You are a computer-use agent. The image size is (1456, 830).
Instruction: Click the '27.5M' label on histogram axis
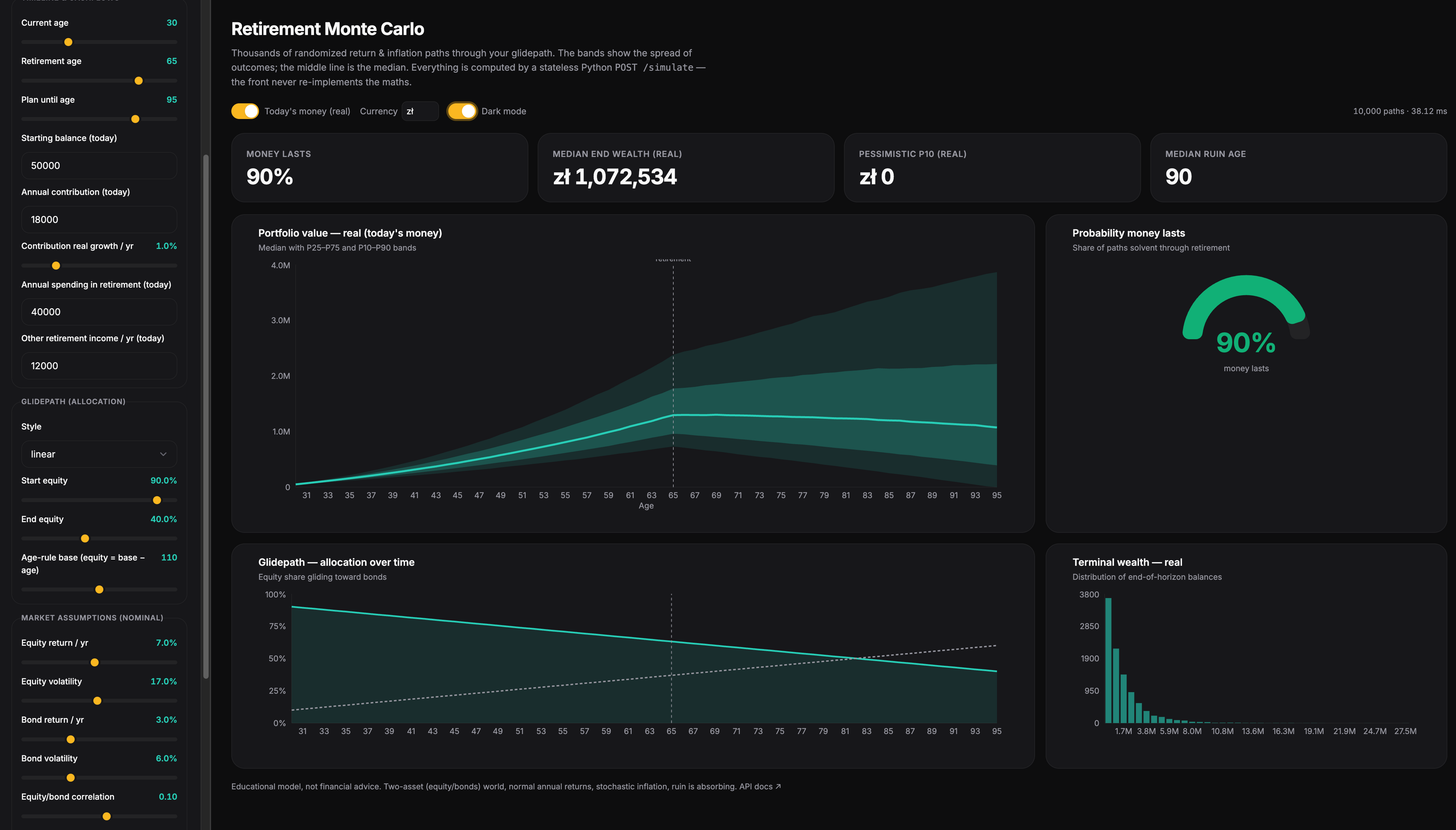tap(1405, 731)
